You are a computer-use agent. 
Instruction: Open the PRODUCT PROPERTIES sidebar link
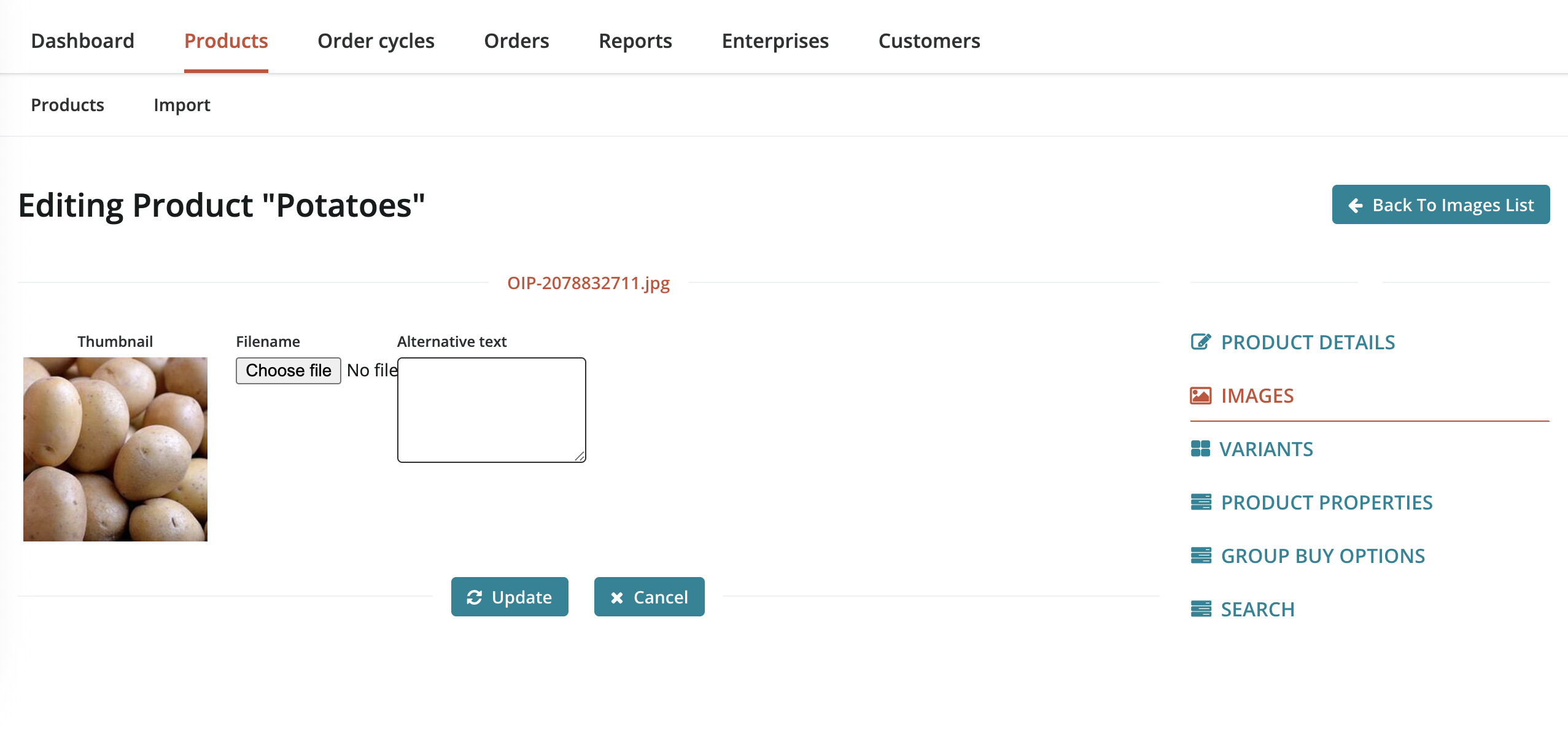point(1326,502)
